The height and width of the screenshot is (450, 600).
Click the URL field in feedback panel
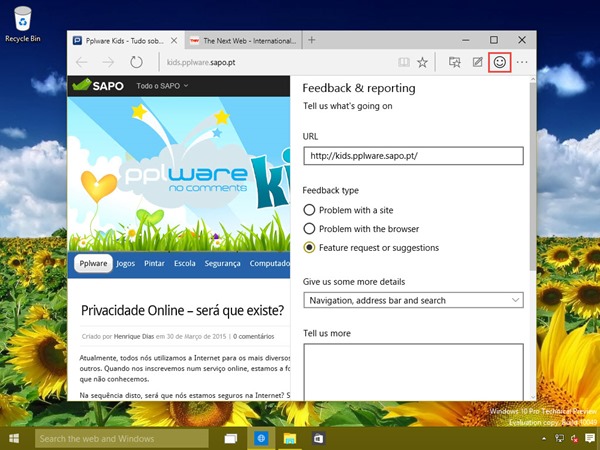coord(413,156)
